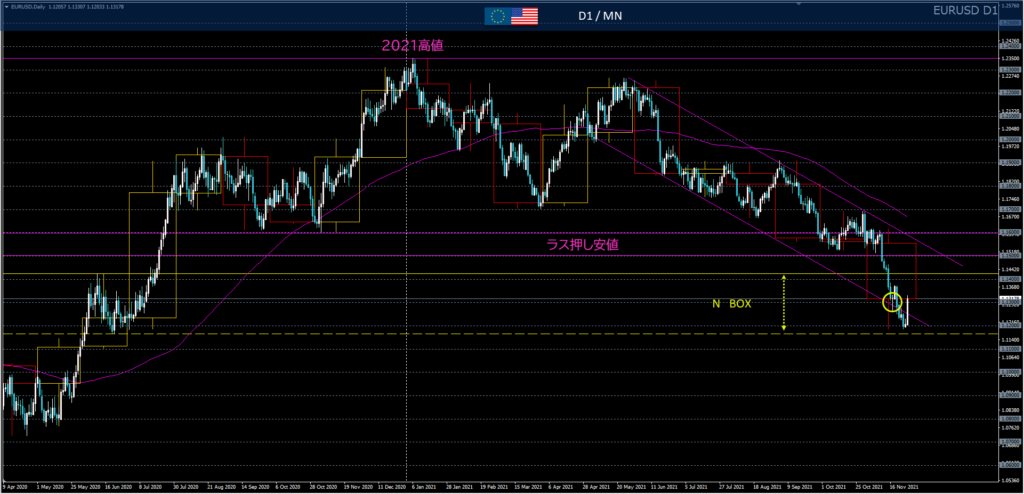Click the "9 Apr 2020" date on the time axis

pyautogui.click(x=14, y=487)
